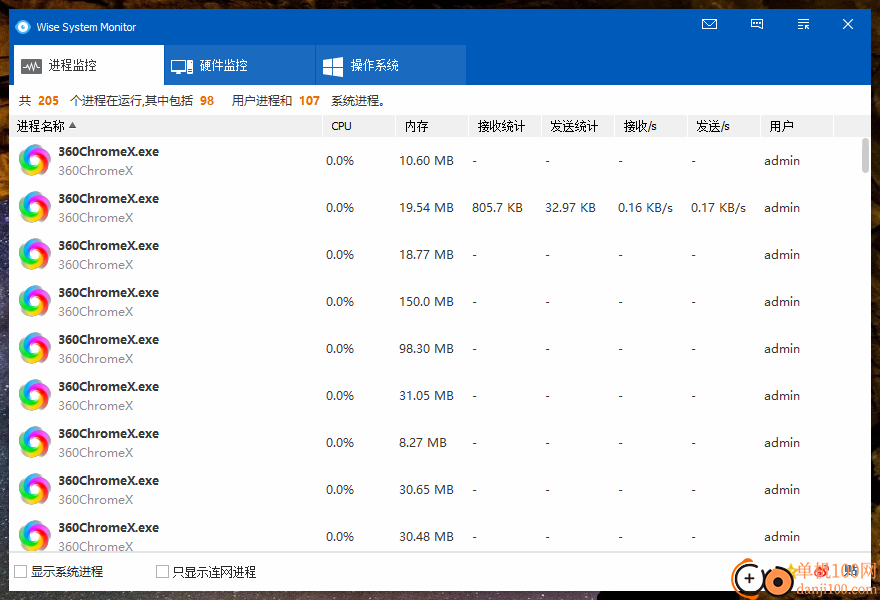Click the hardware monitor computer icon
Viewport: 880px width, 600px height.
(x=182, y=67)
